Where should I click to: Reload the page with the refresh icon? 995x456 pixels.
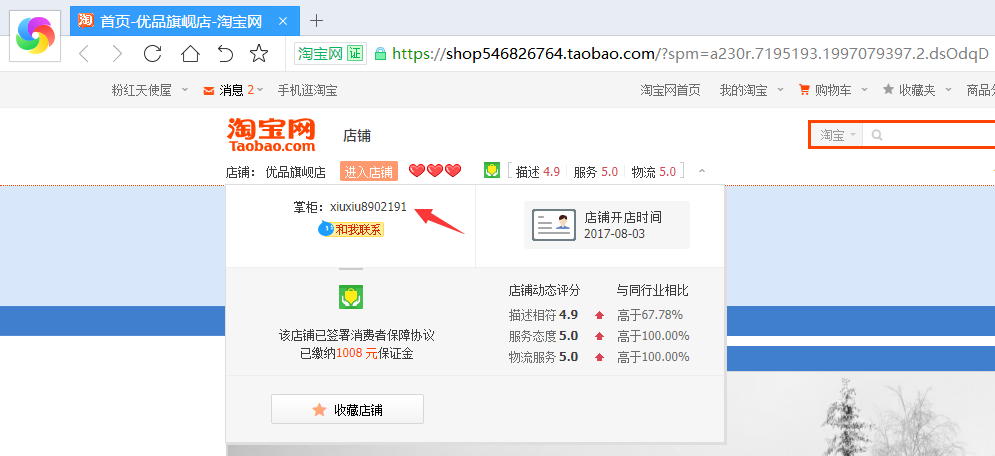pos(152,53)
